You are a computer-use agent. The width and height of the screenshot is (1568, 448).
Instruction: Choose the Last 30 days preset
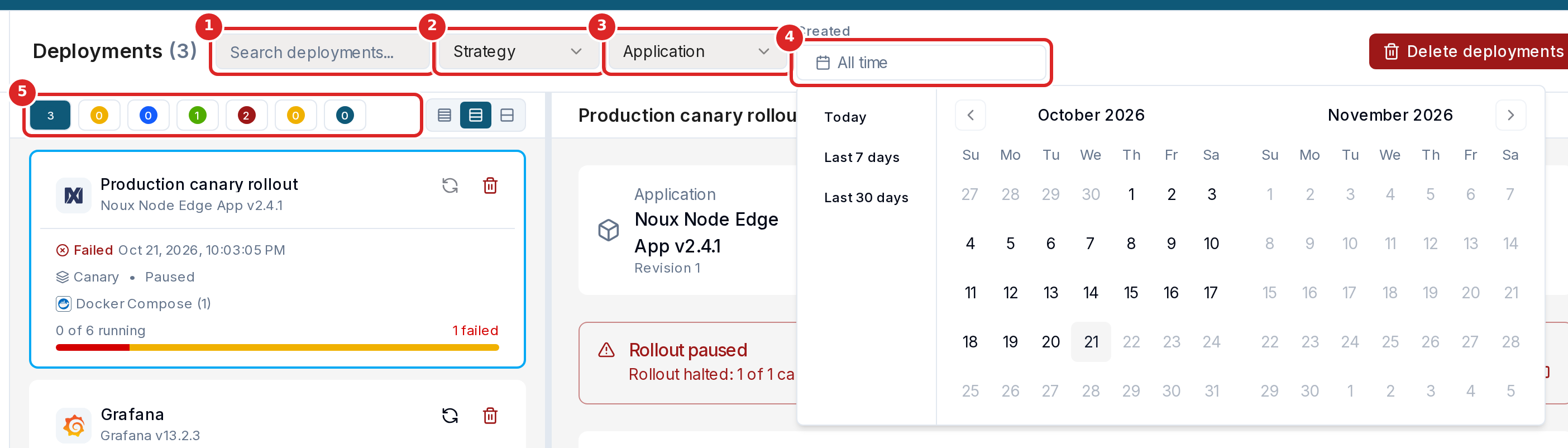pyautogui.click(x=866, y=197)
